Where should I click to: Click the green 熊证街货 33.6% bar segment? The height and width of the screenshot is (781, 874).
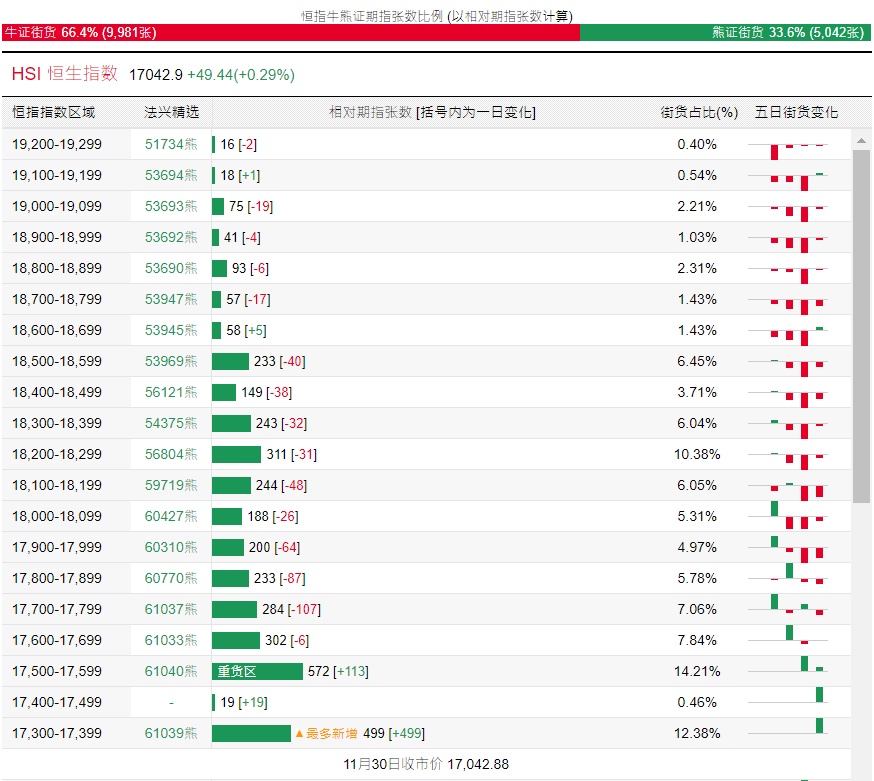725,32
